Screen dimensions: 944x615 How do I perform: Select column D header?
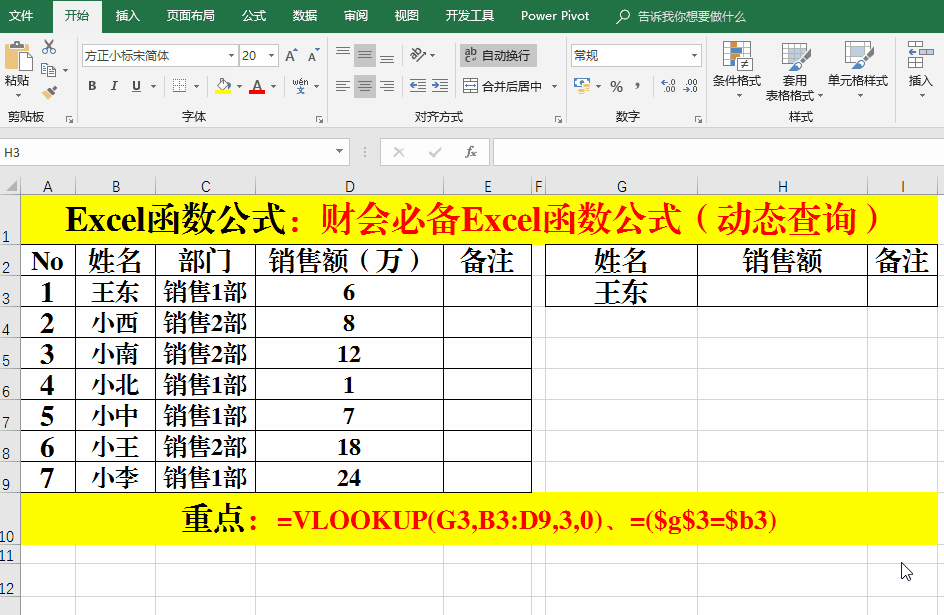click(x=350, y=187)
